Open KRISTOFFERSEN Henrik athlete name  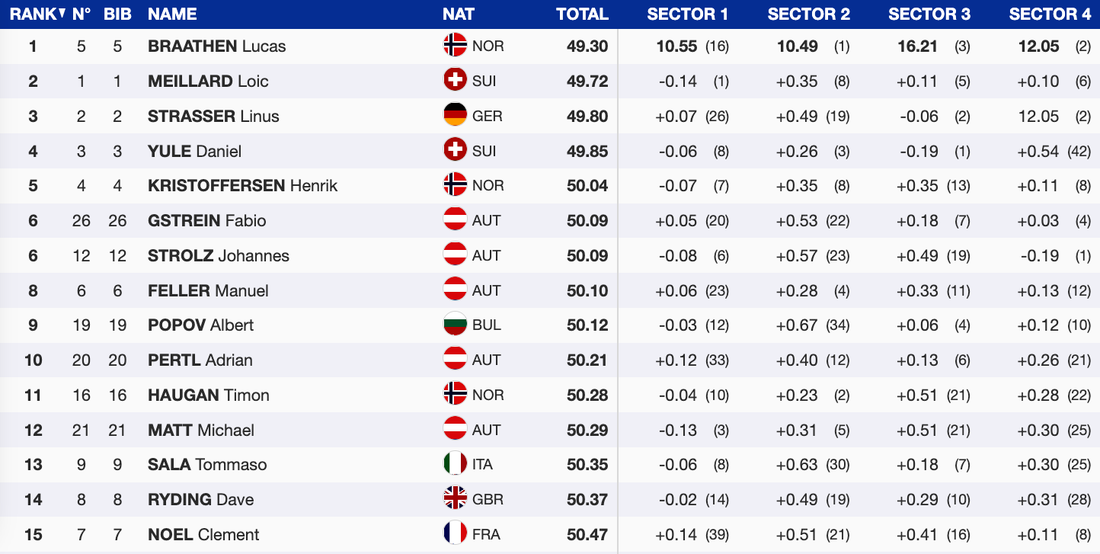pyautogui.click(x=243, y=185)
